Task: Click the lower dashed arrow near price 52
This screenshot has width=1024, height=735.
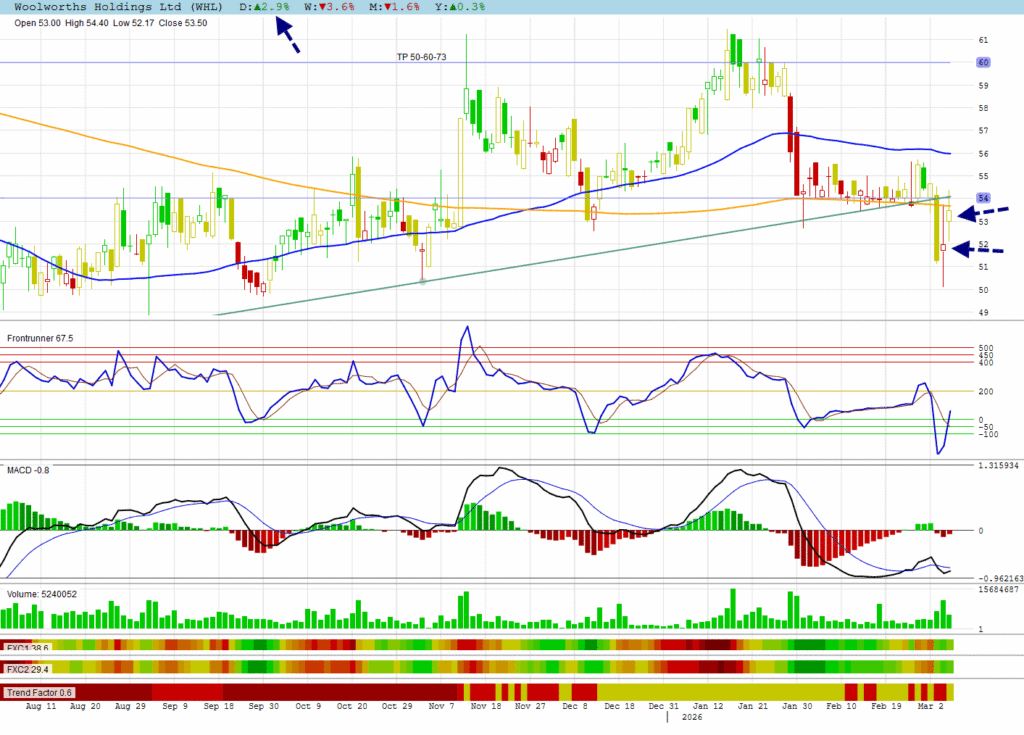Action: tap(978, 250)
